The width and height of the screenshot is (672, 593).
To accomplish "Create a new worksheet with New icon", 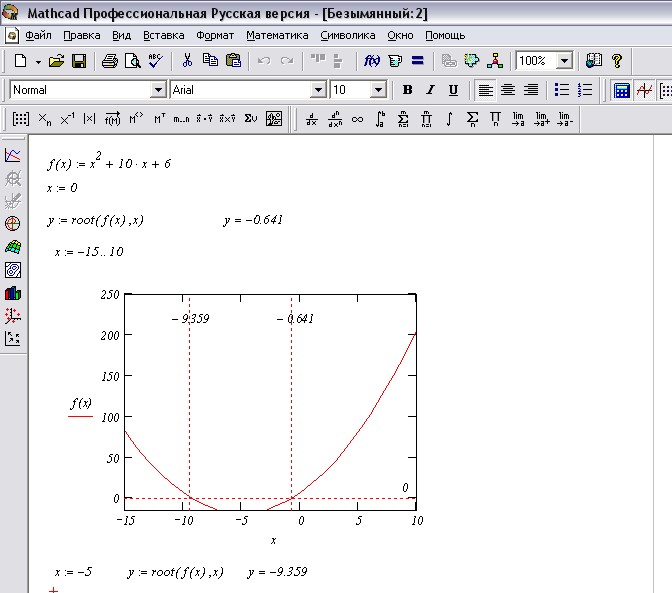I will point(20,61).
